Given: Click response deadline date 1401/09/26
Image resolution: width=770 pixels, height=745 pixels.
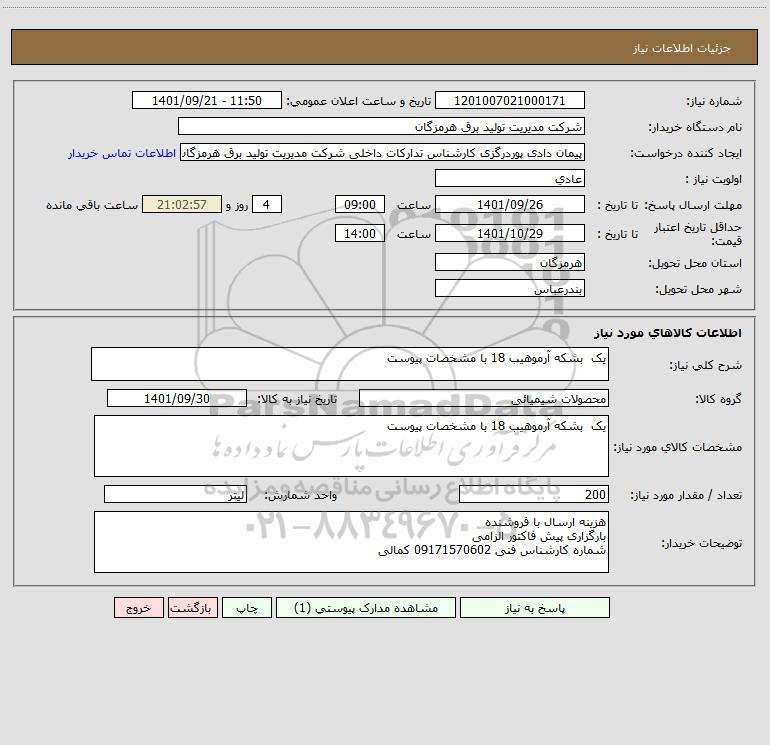Looking at the screenshot, I should [510, 204].
